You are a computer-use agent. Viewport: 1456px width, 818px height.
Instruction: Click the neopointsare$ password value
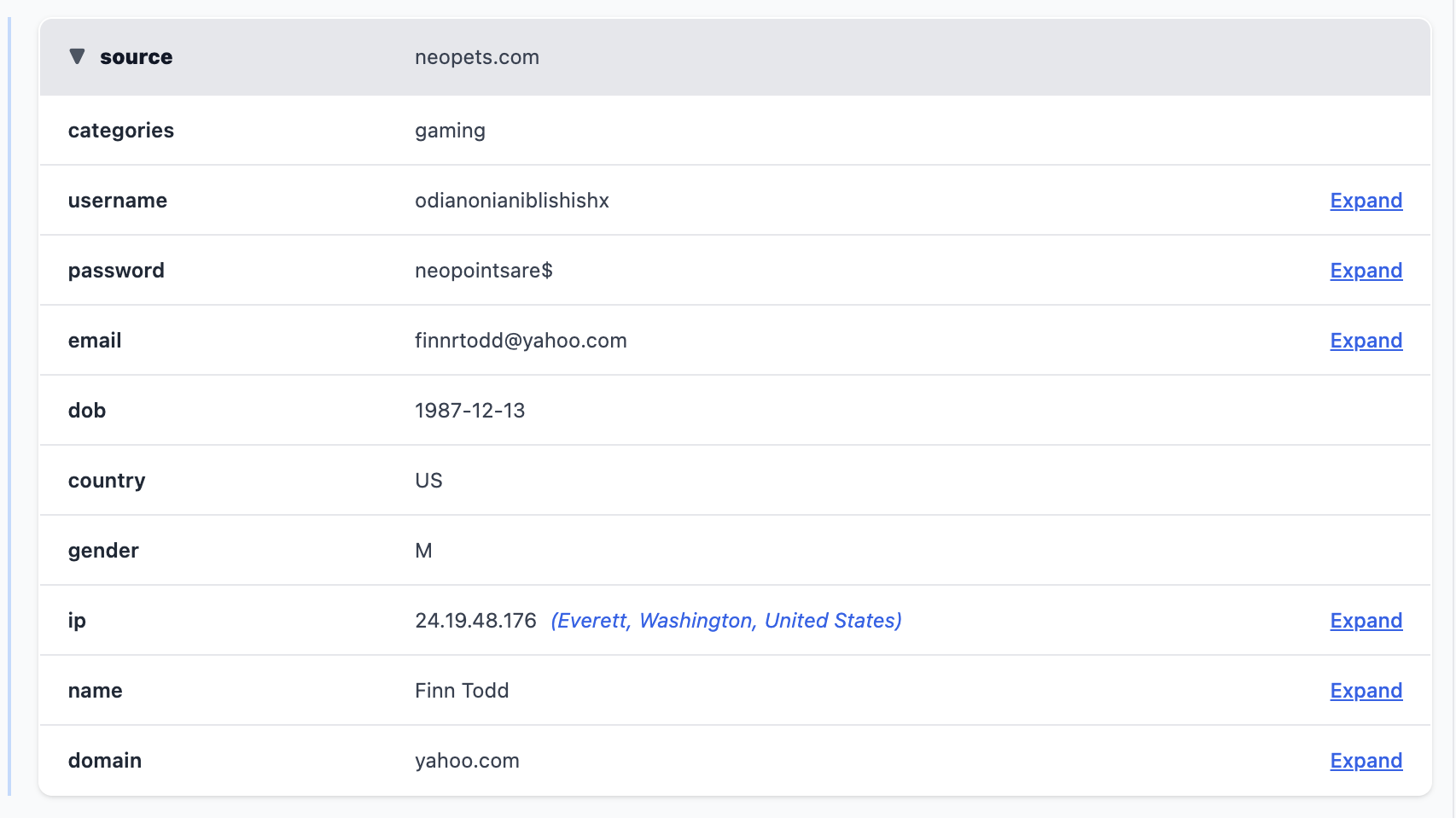[483, 271]
